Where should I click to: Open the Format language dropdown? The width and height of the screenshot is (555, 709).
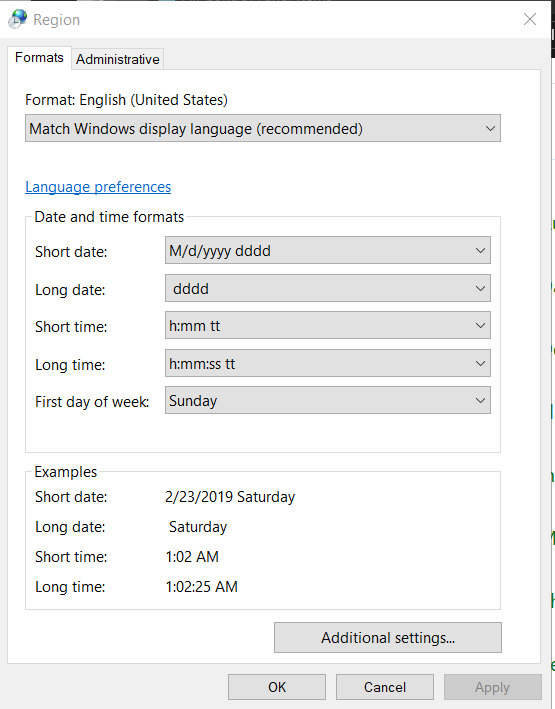tap(263, 128)
